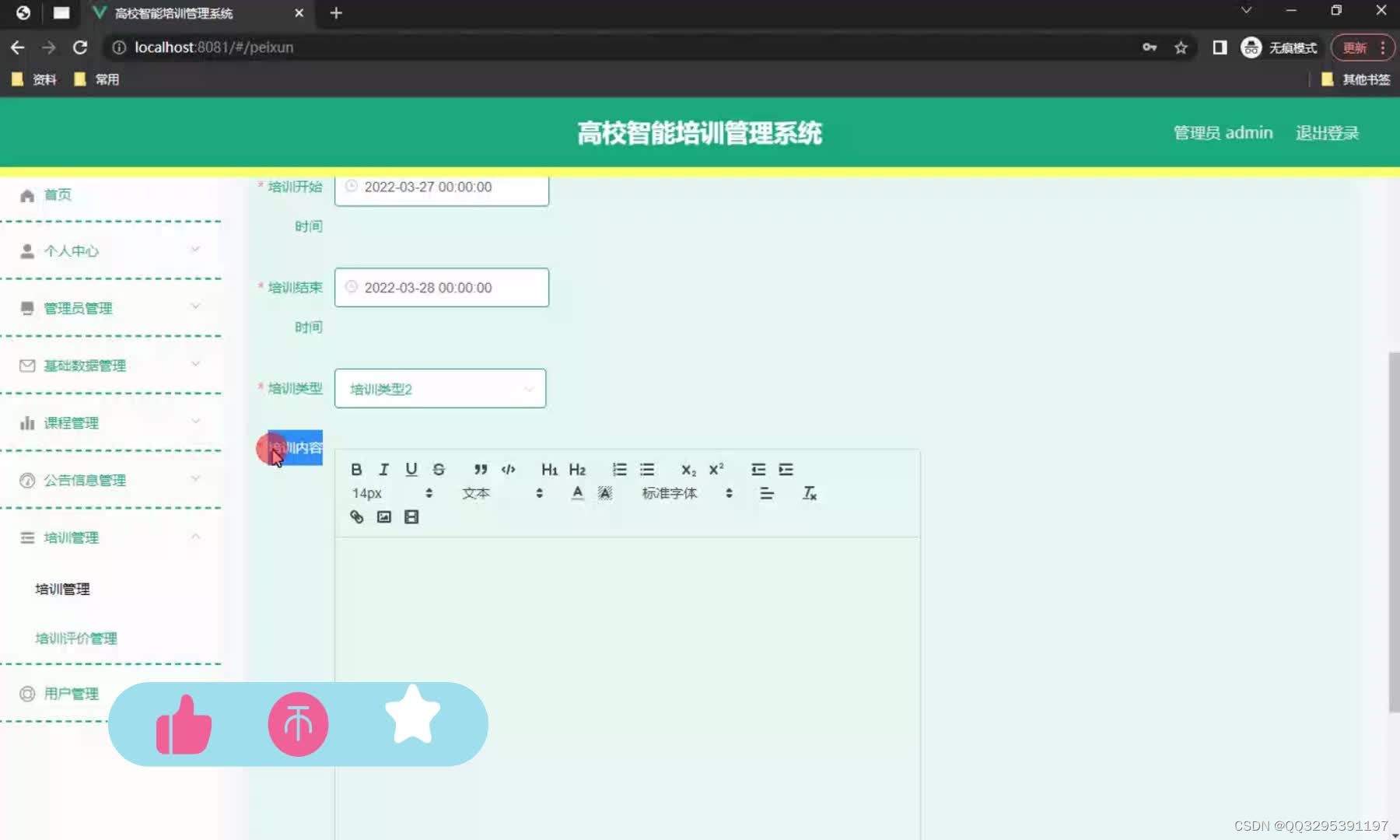Insert a video into the editor
1400x840 pixels.
(411, 516)
